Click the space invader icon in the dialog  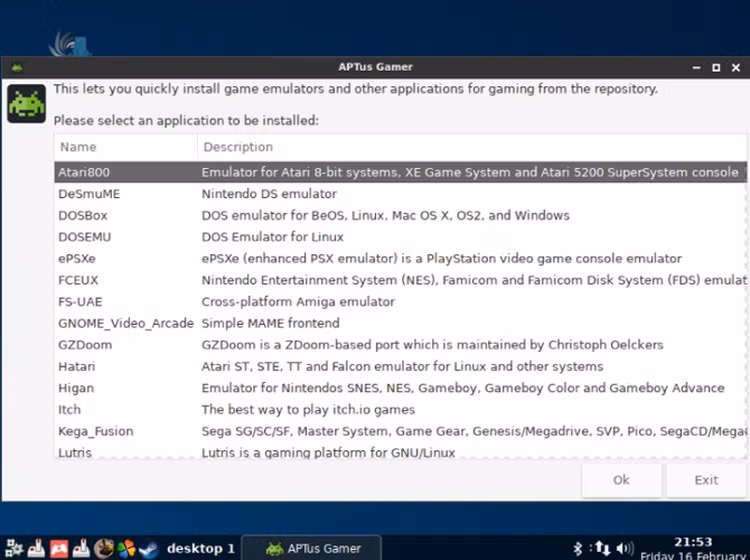coord(27,104)
